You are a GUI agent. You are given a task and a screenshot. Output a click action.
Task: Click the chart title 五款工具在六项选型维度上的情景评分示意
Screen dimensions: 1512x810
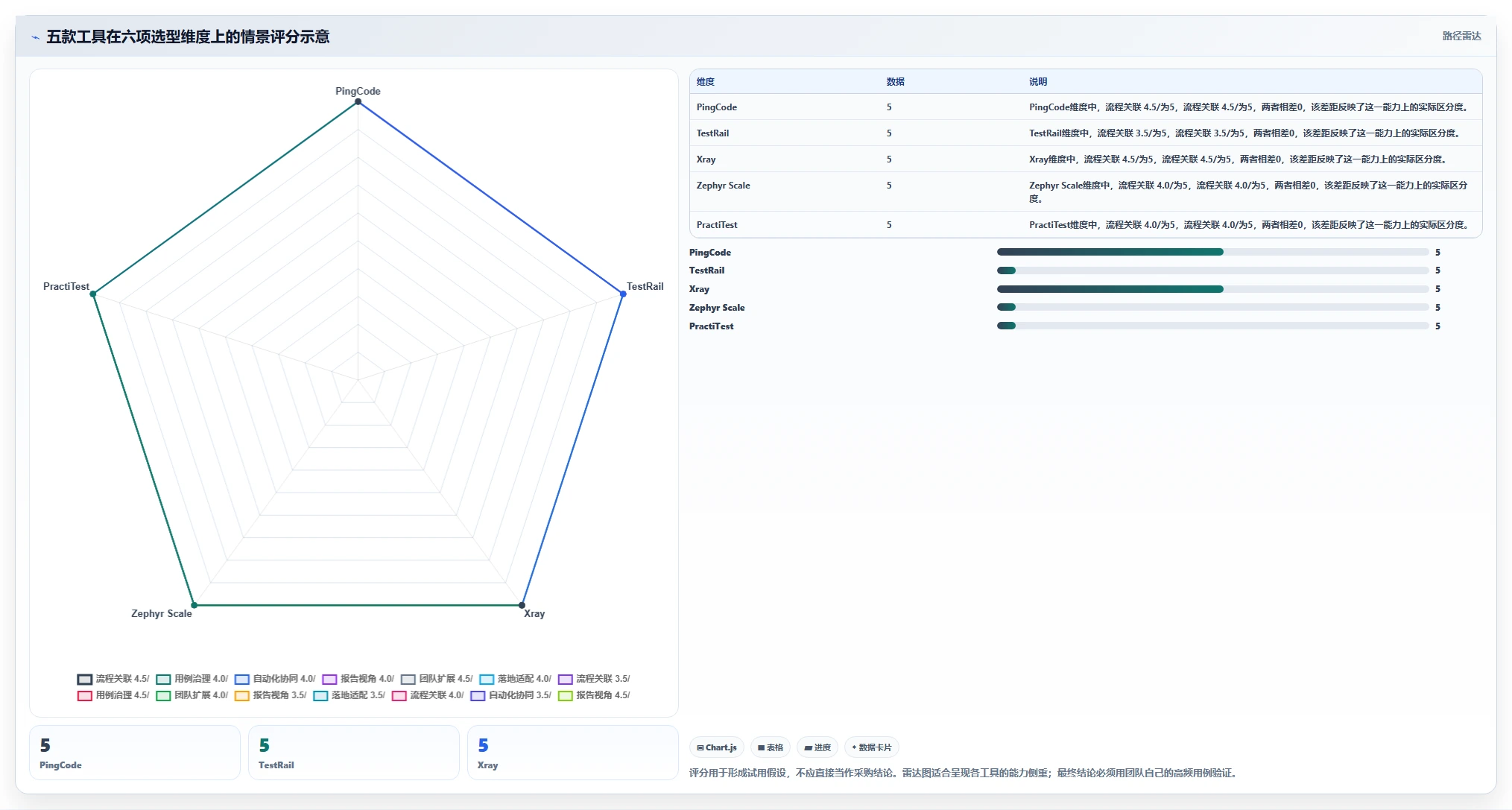click(x=188, y=37)
